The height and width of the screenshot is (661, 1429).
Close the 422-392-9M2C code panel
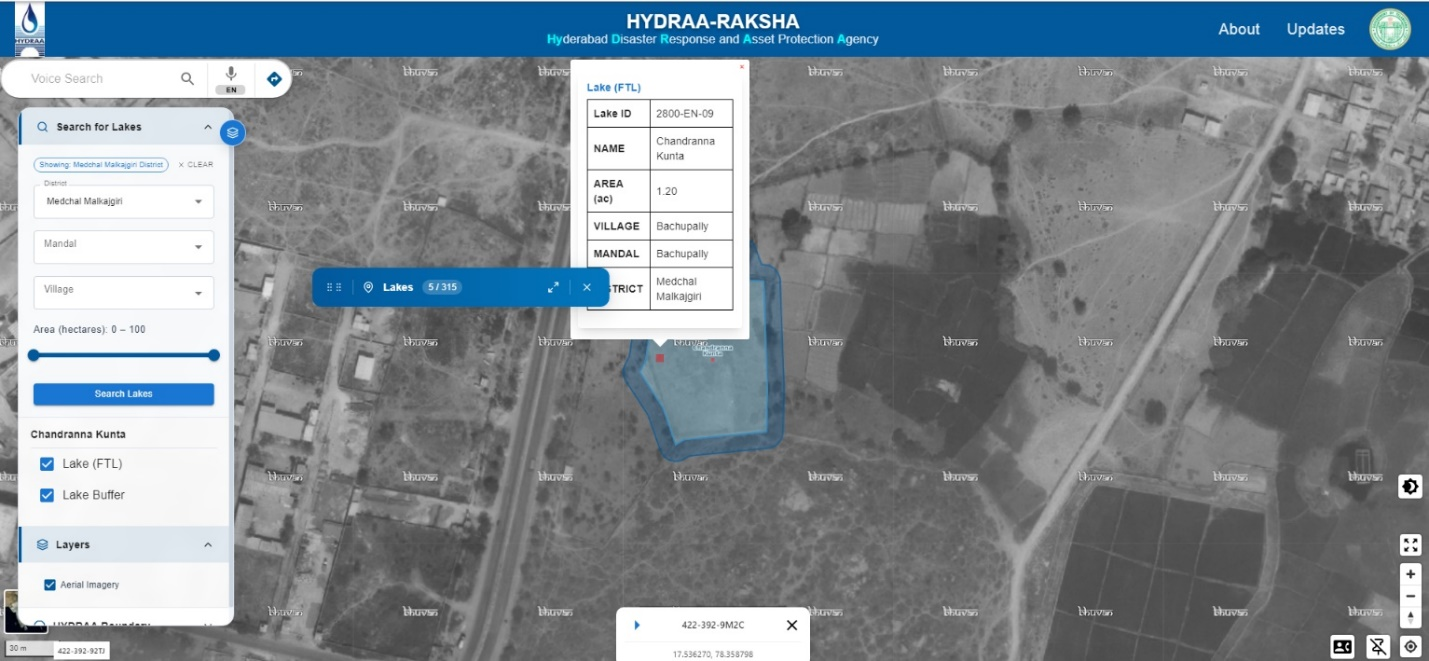792,625
